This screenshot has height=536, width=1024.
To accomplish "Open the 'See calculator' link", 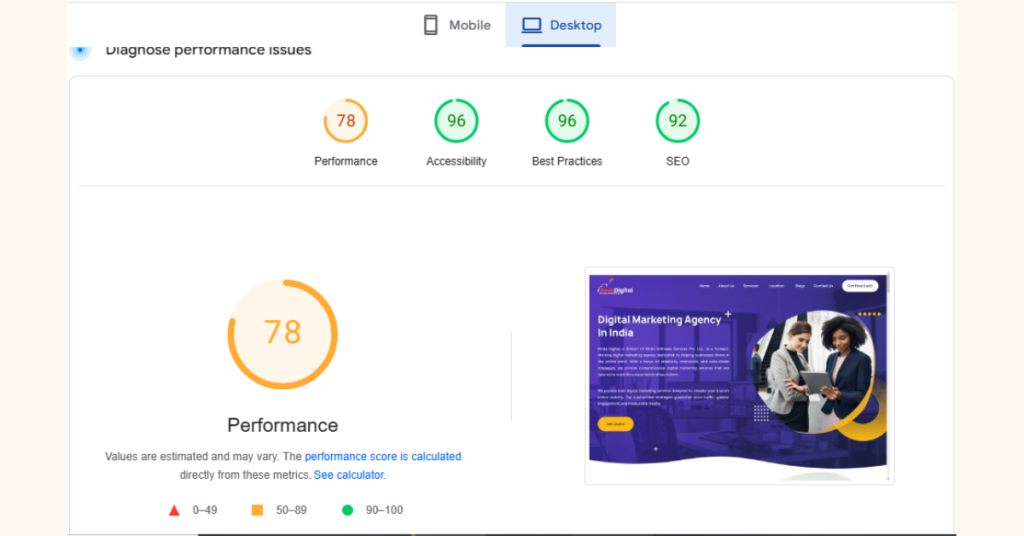I will pyautogui.click(x=349, y=475).
